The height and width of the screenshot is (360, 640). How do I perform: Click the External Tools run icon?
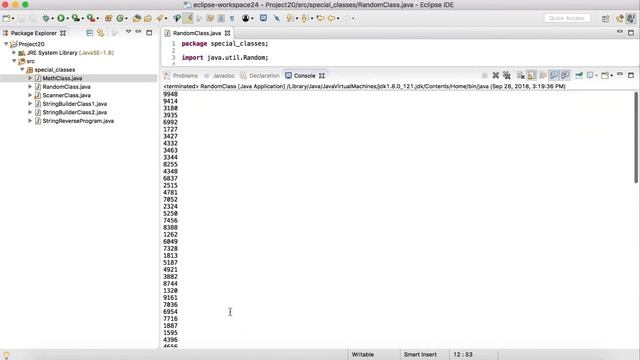(x=91, y=18)
